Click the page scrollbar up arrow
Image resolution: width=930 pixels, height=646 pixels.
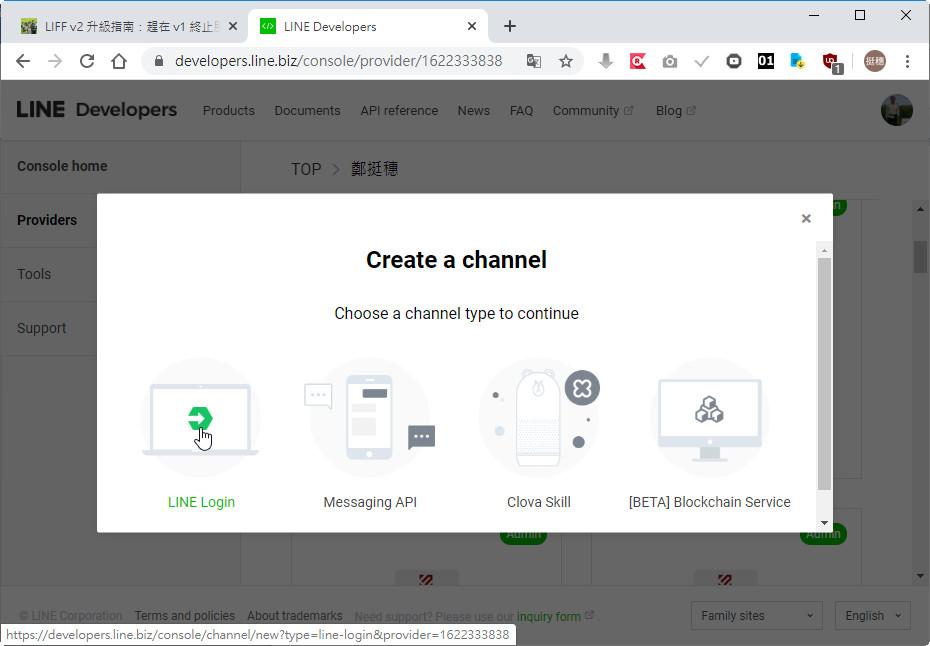[x=920, y=209]
